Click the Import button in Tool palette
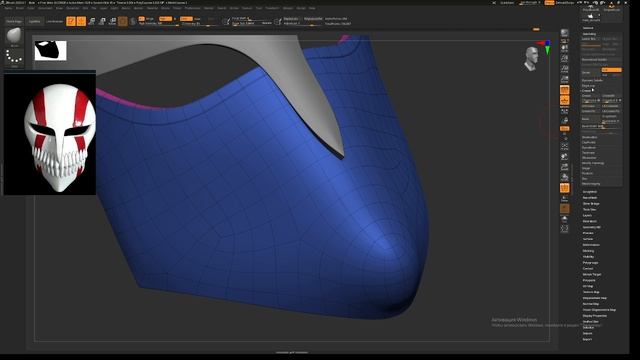The width and height of the screenshot is (640, 360). coord(587,333)
